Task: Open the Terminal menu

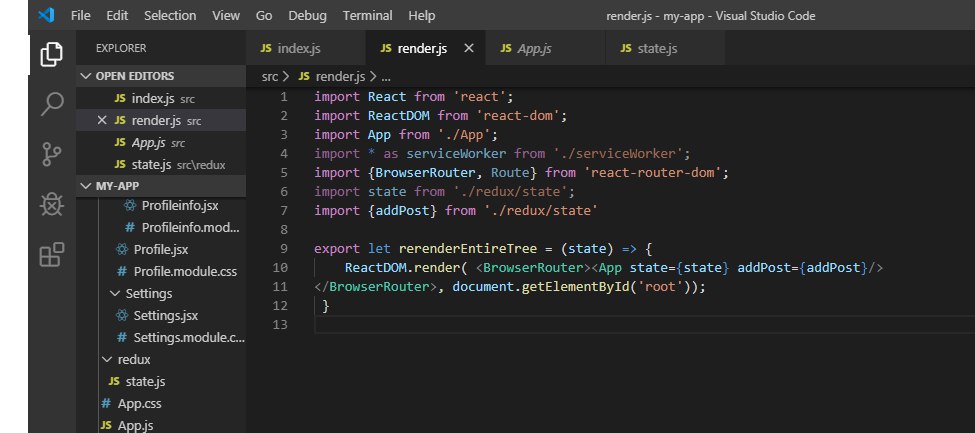Action: click(367, 16)
